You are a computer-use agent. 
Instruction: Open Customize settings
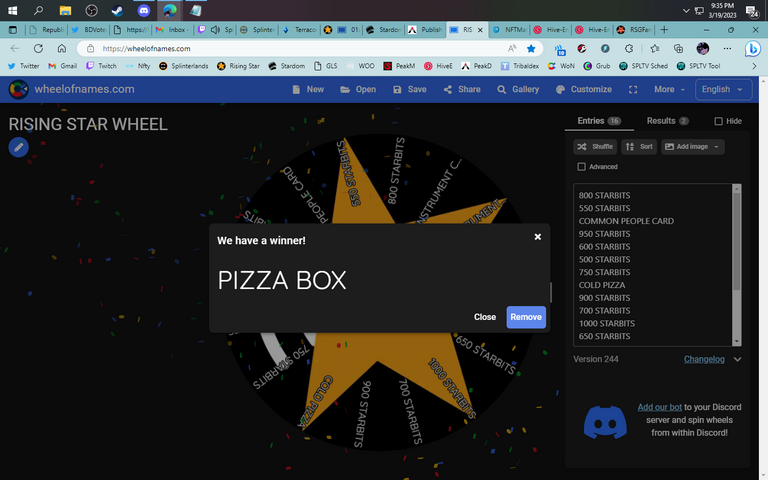point(584,89)
